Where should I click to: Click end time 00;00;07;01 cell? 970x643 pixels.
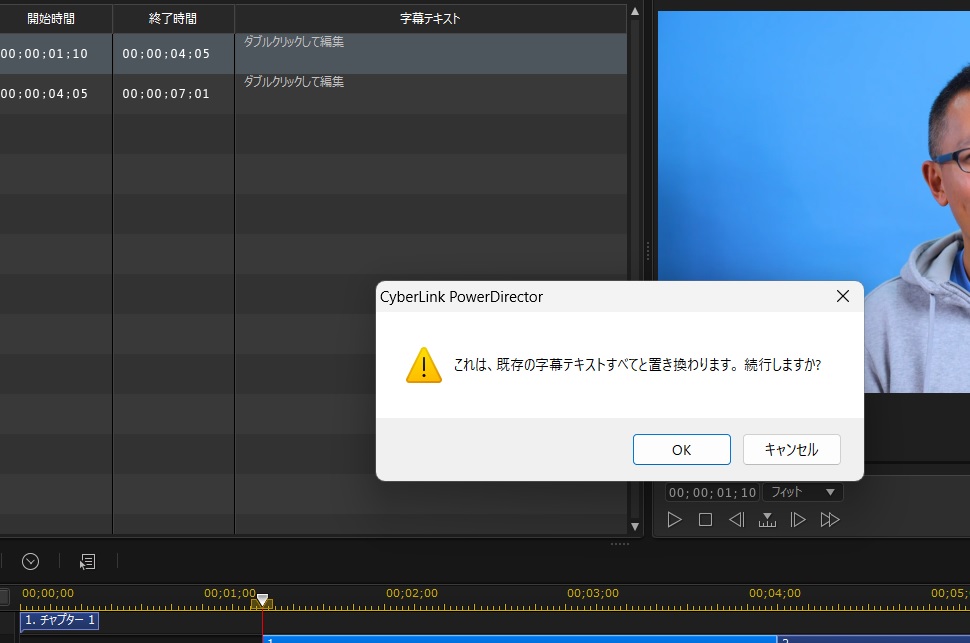[x=173, y=93]
